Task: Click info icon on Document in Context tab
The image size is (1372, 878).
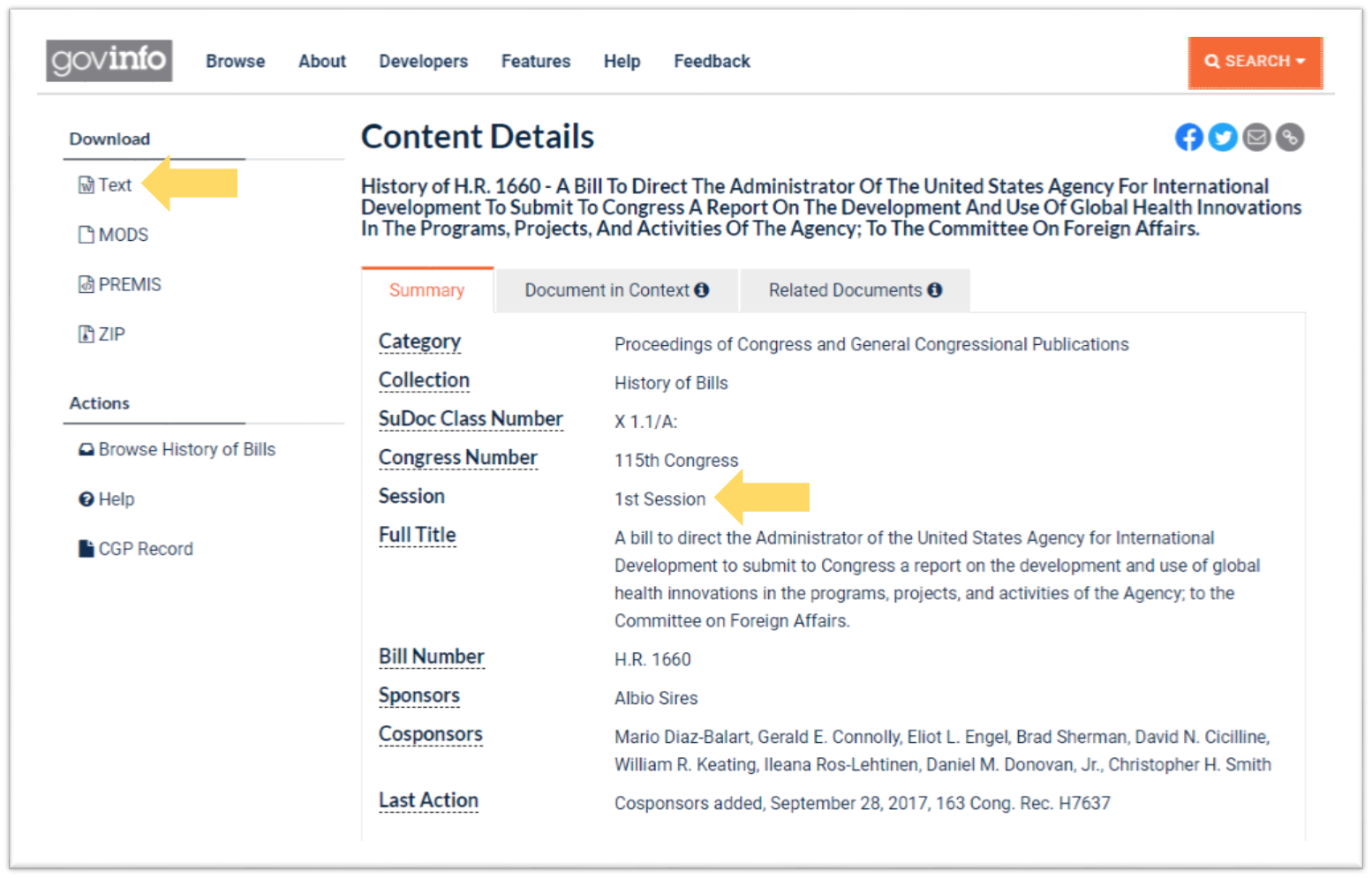Action: pos(702,290)
